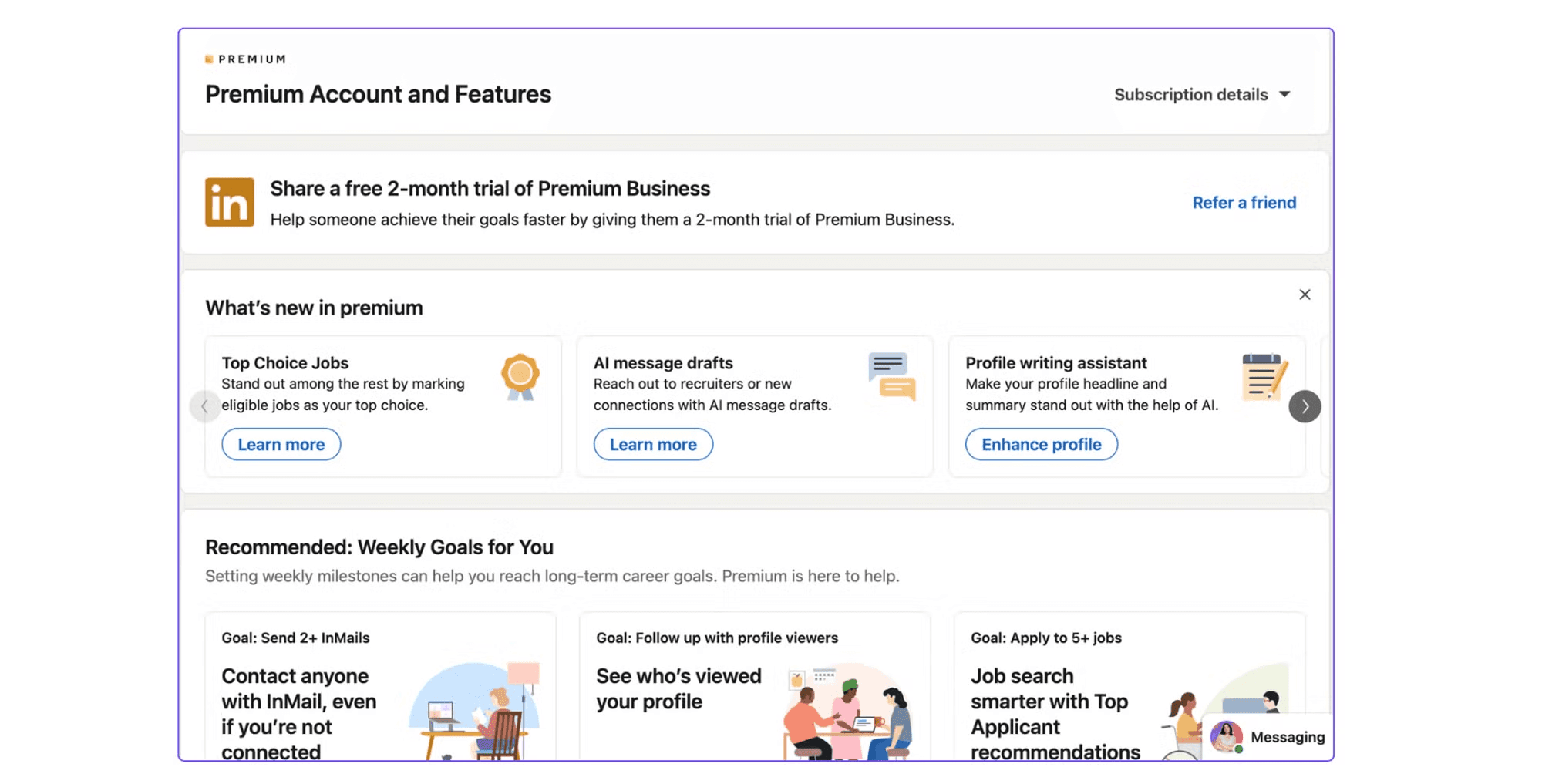
Task: Open the Send 2+ InMails goal card
Action: point(381,686)
